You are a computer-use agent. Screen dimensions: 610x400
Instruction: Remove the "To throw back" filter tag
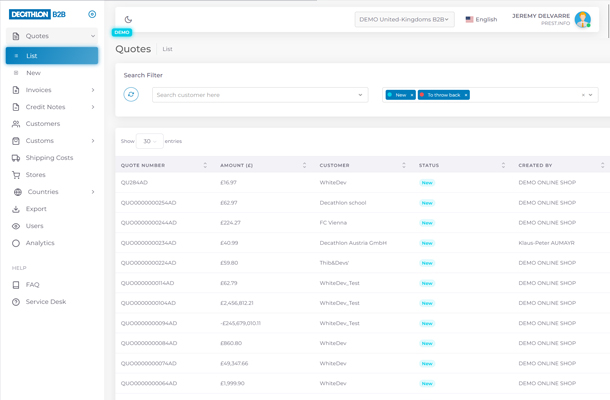click(466, 95)
